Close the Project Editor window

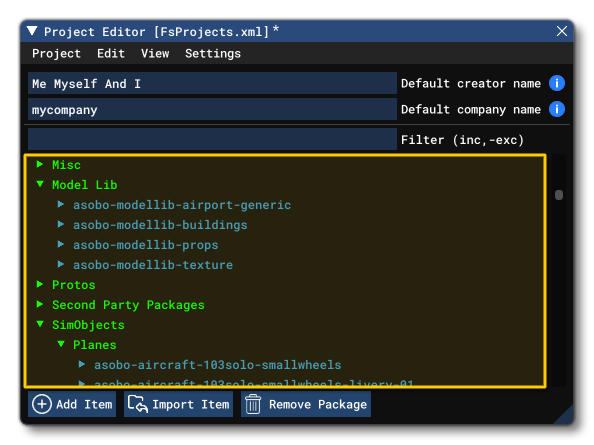coord(561,31)
